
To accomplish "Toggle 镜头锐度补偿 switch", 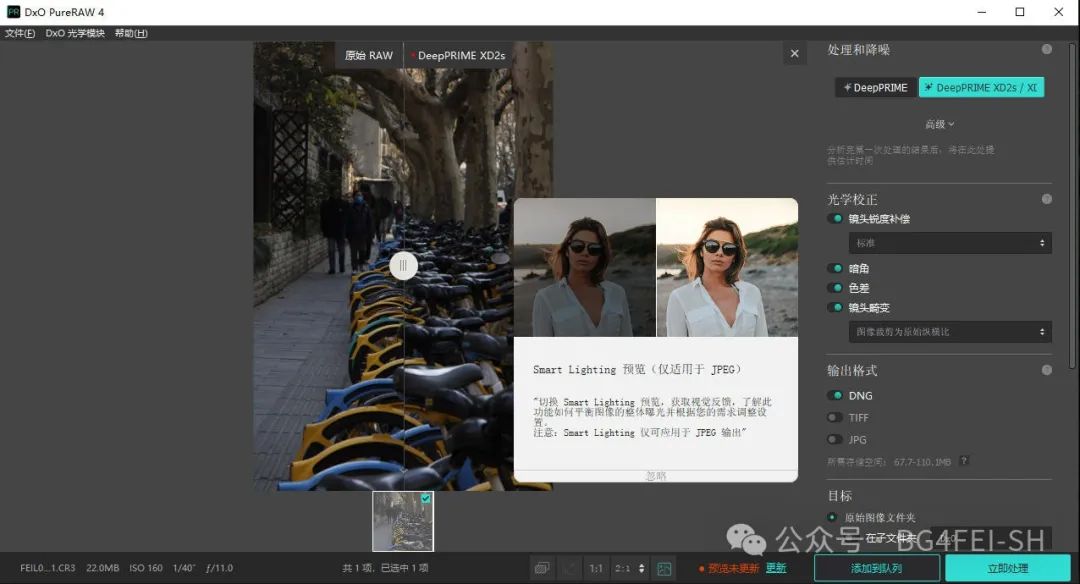I will pyautogui.click(x=835, y=219).
